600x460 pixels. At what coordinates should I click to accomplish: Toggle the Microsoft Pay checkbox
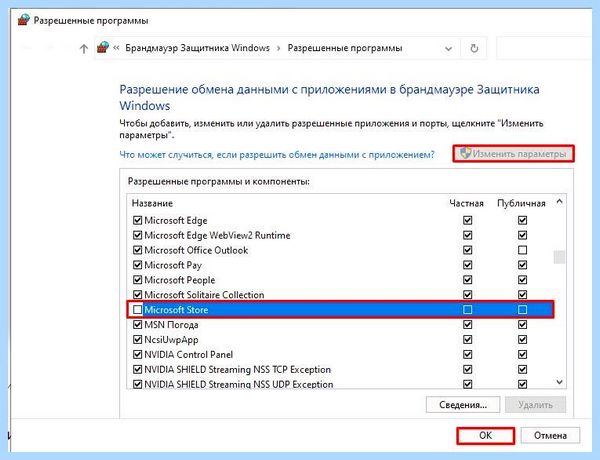[x=137, y=265]
